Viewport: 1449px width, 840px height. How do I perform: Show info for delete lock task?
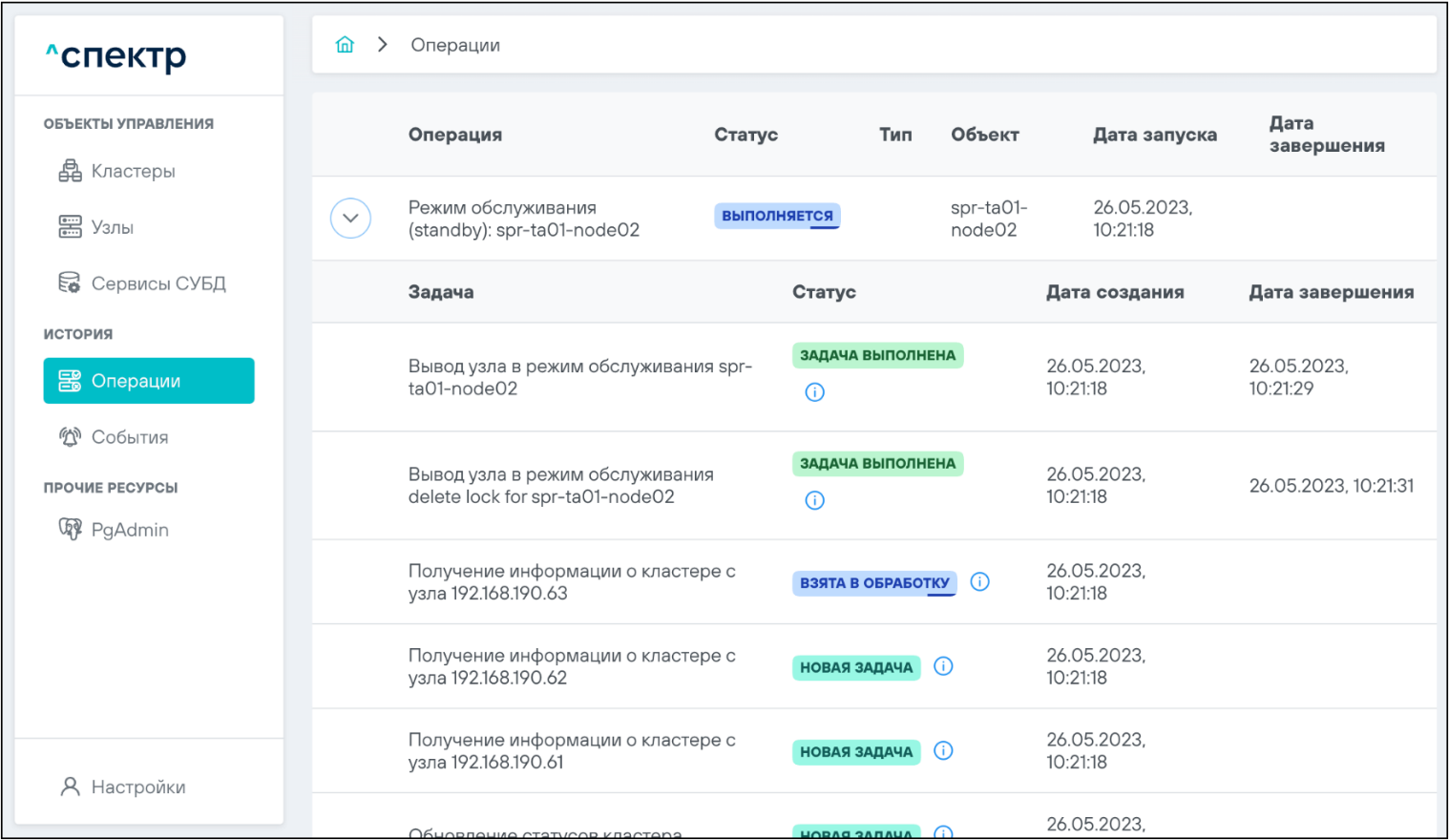click(x=814, y=500)
